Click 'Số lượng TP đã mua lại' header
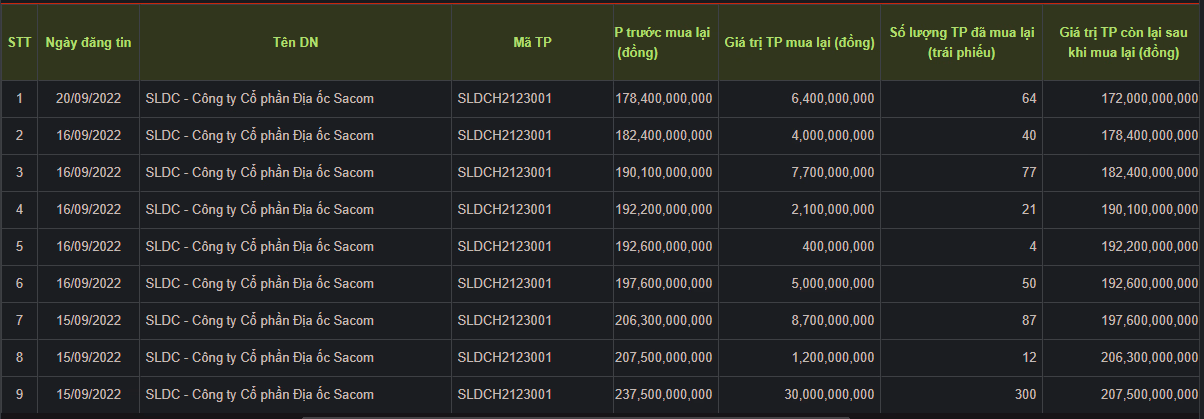Screen dimensions: 1204x419 click(x=961, y=42)
